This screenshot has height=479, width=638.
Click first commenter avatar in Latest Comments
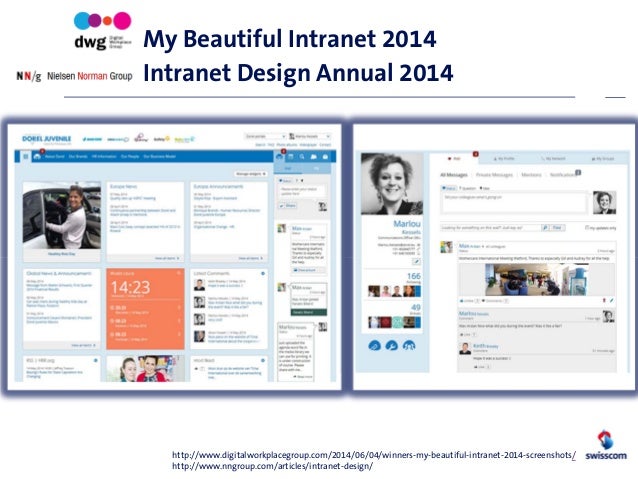[199, 285]
